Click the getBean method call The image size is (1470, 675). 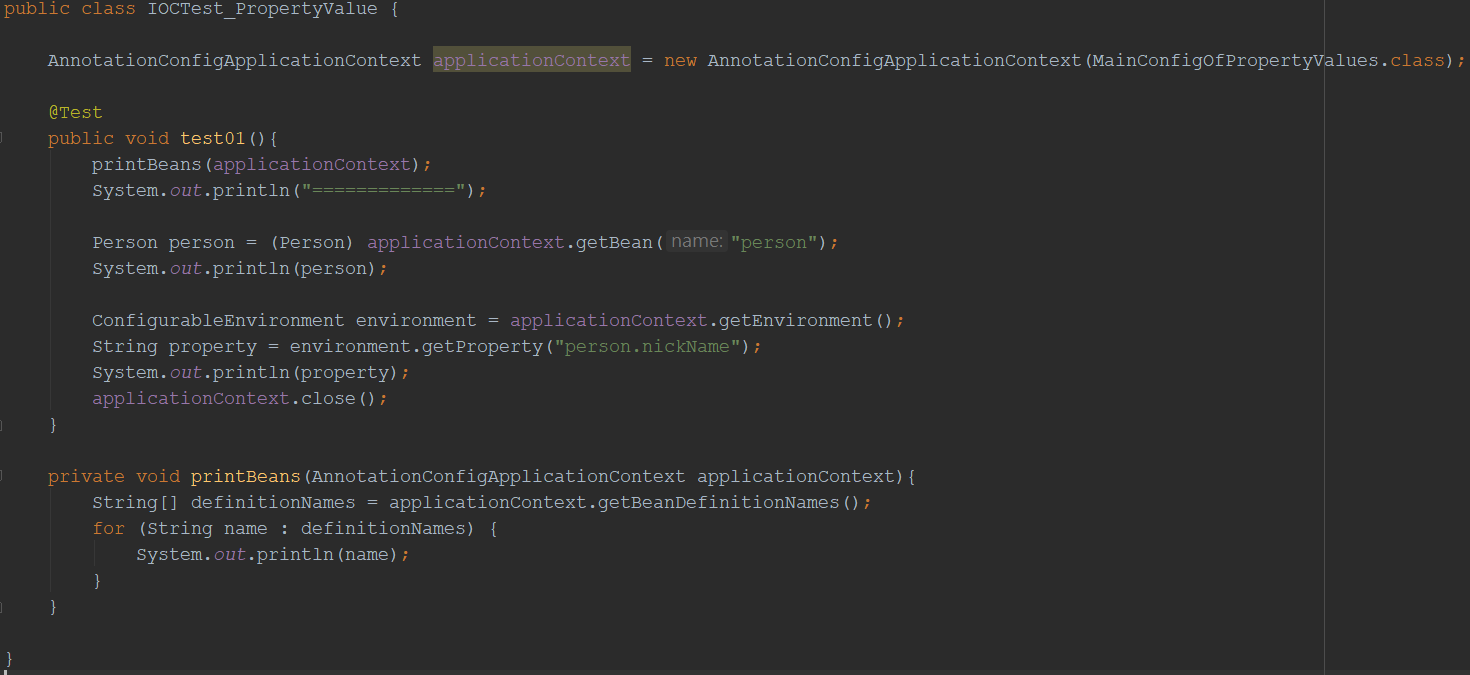tap(615, 242)
